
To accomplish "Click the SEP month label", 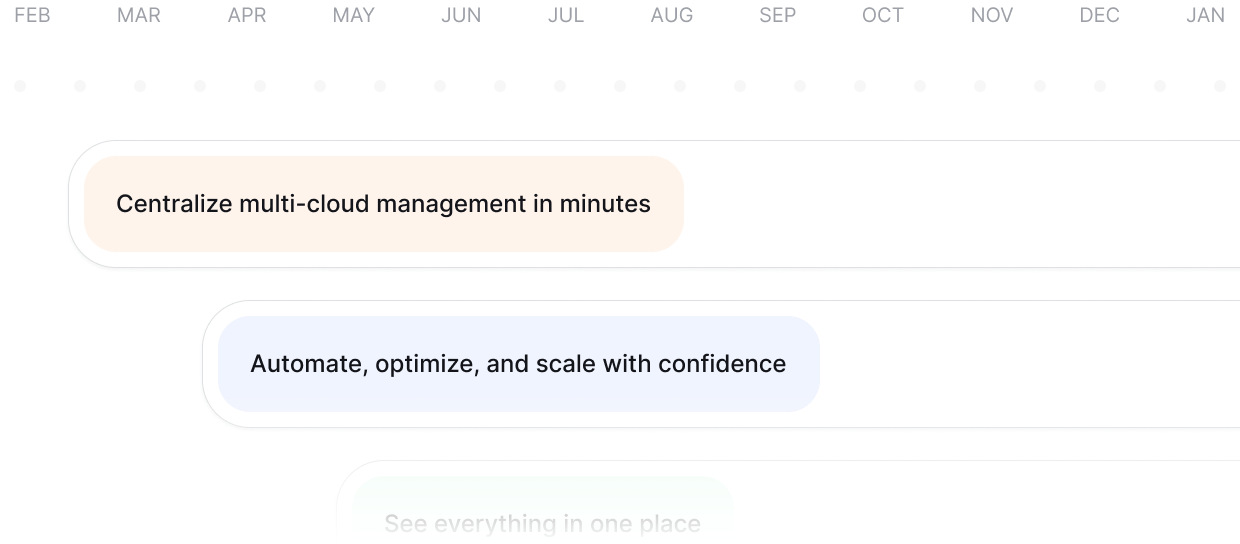I will point(778,15).
